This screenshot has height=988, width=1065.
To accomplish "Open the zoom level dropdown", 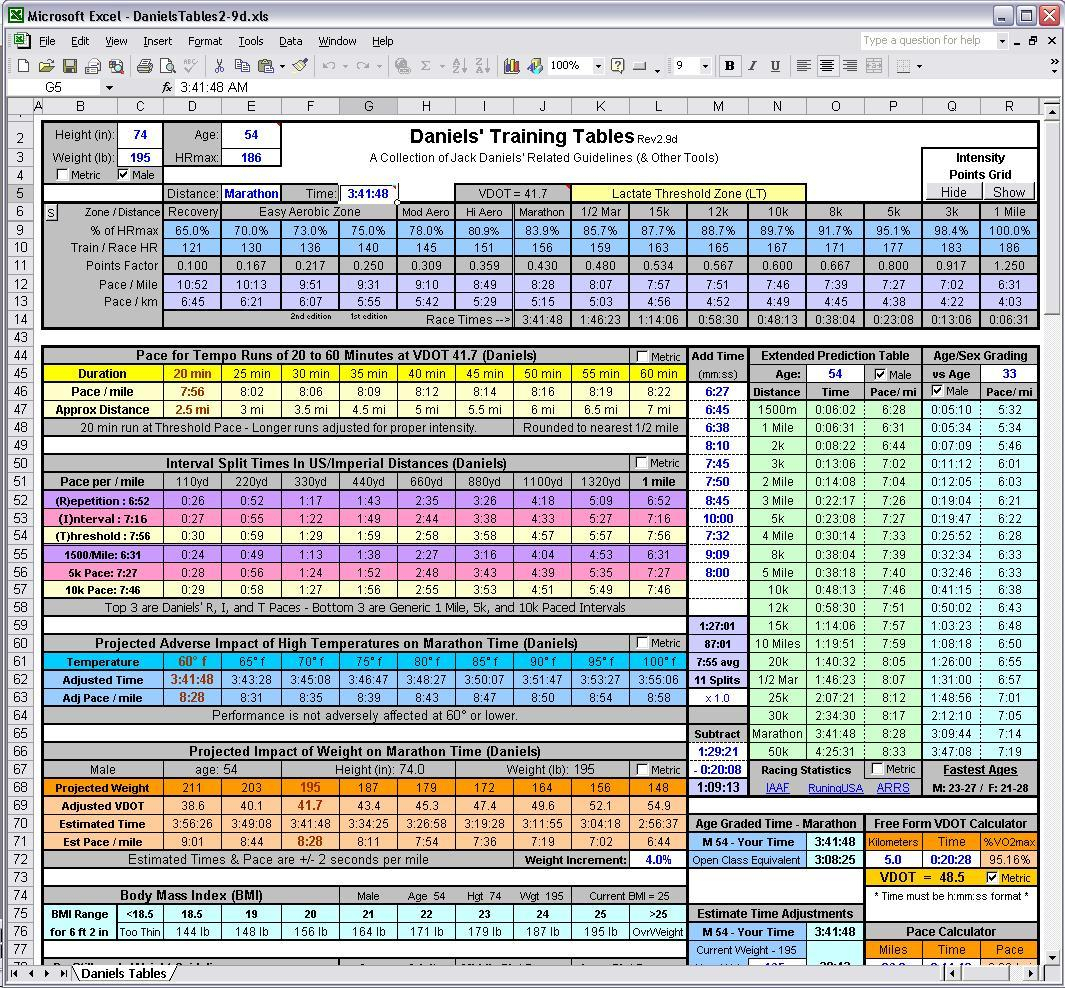I will 597,66.
